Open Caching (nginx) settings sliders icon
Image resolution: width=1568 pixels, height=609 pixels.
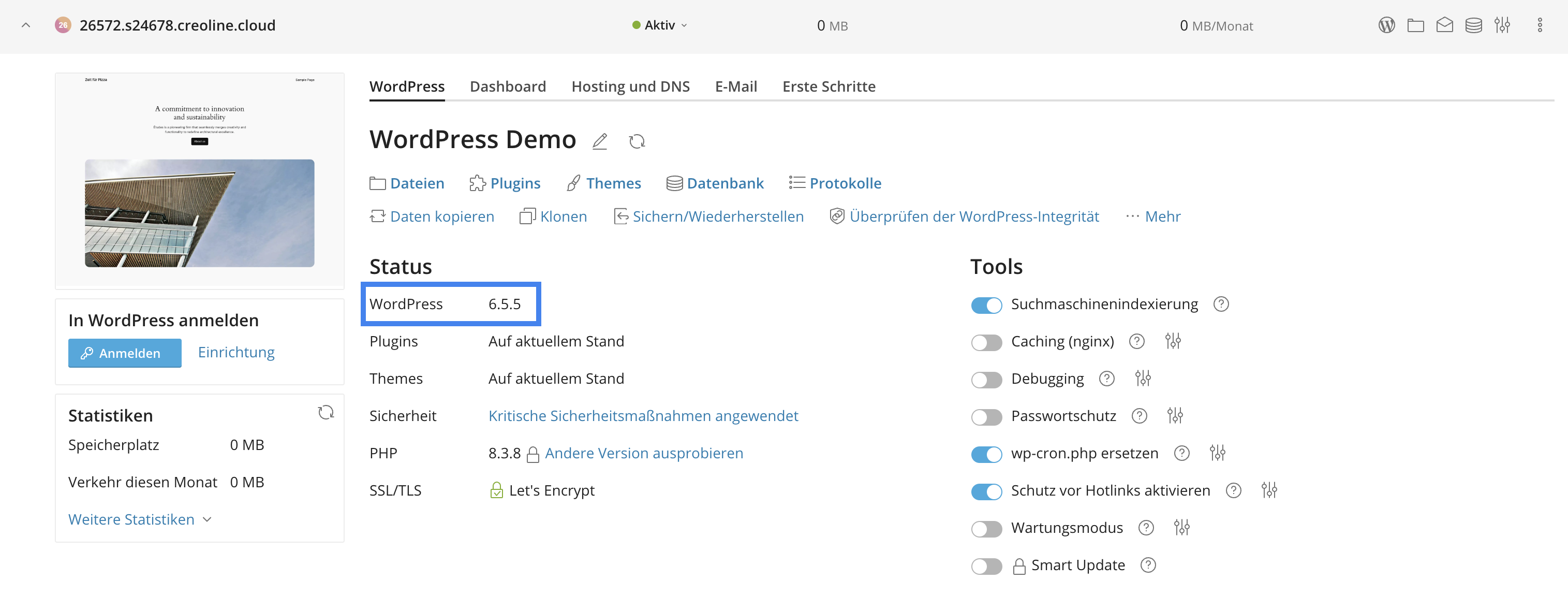point(1173,342)
